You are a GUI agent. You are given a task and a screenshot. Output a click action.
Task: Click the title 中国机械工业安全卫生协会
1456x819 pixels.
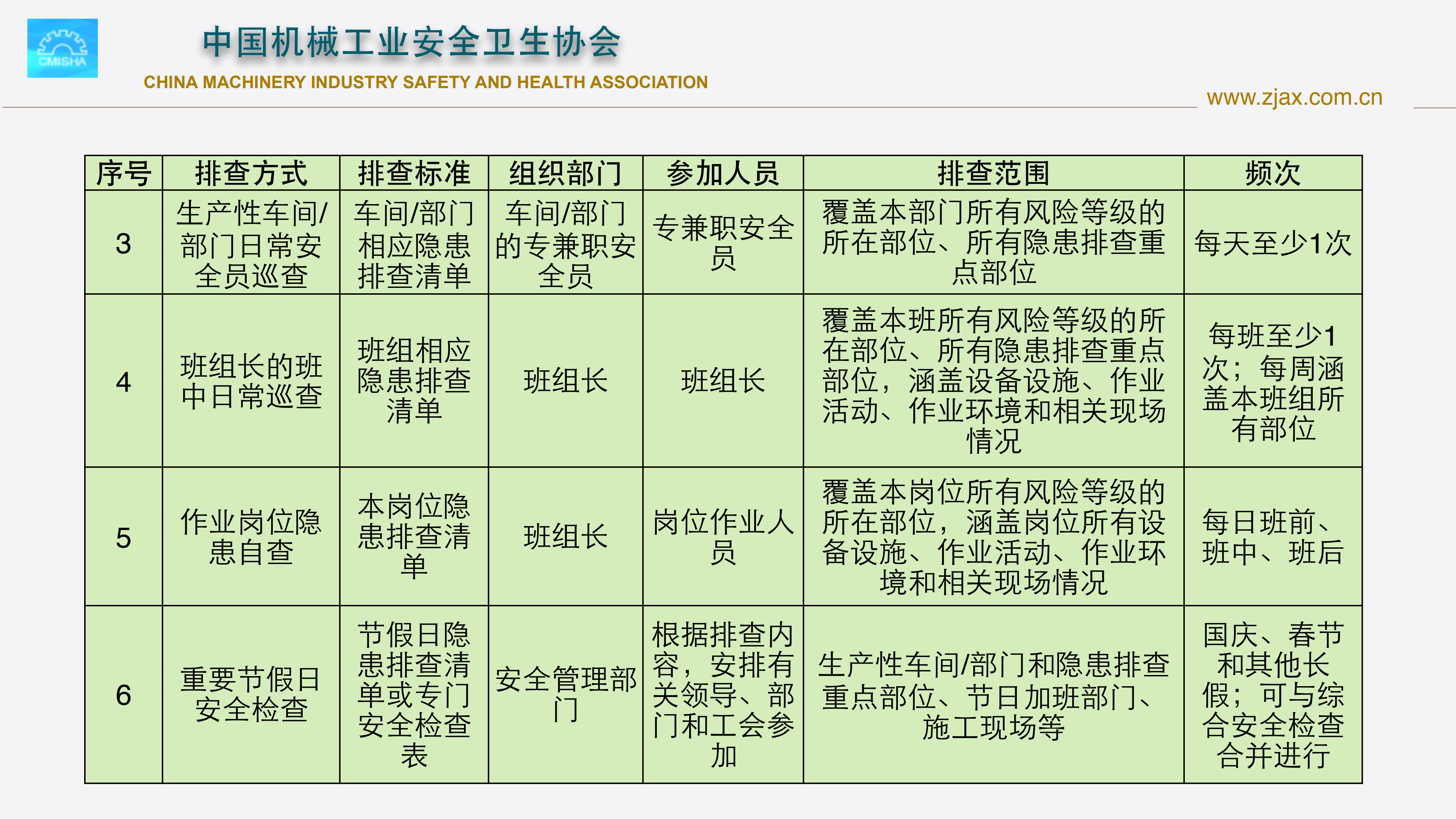412,42
